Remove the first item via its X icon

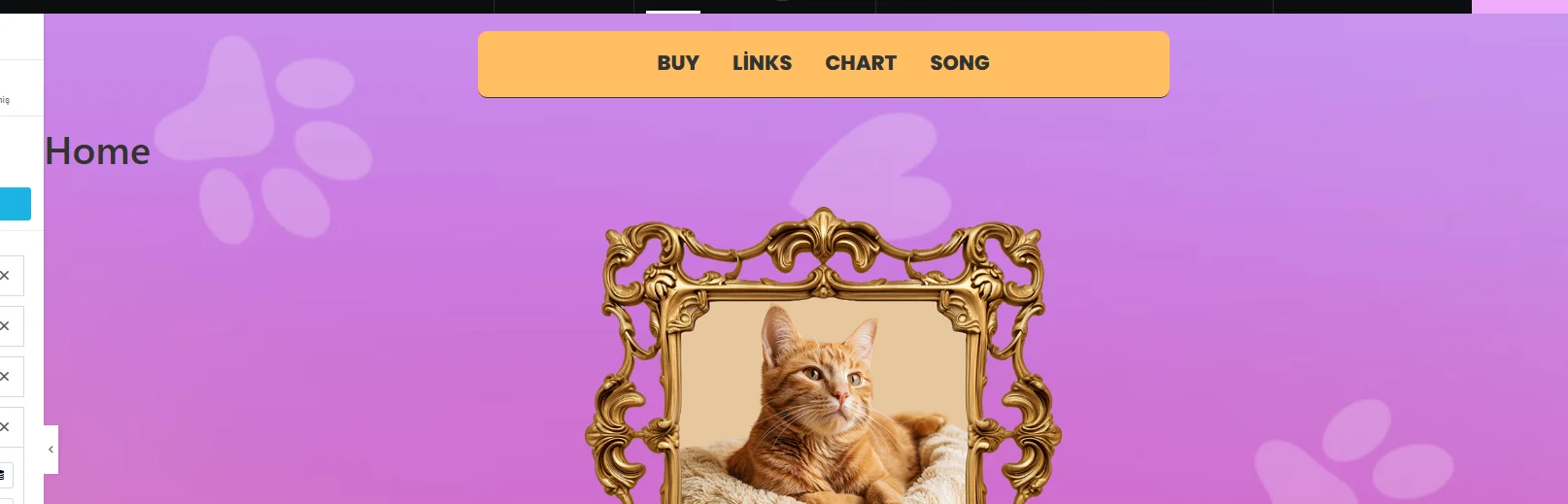5,276
